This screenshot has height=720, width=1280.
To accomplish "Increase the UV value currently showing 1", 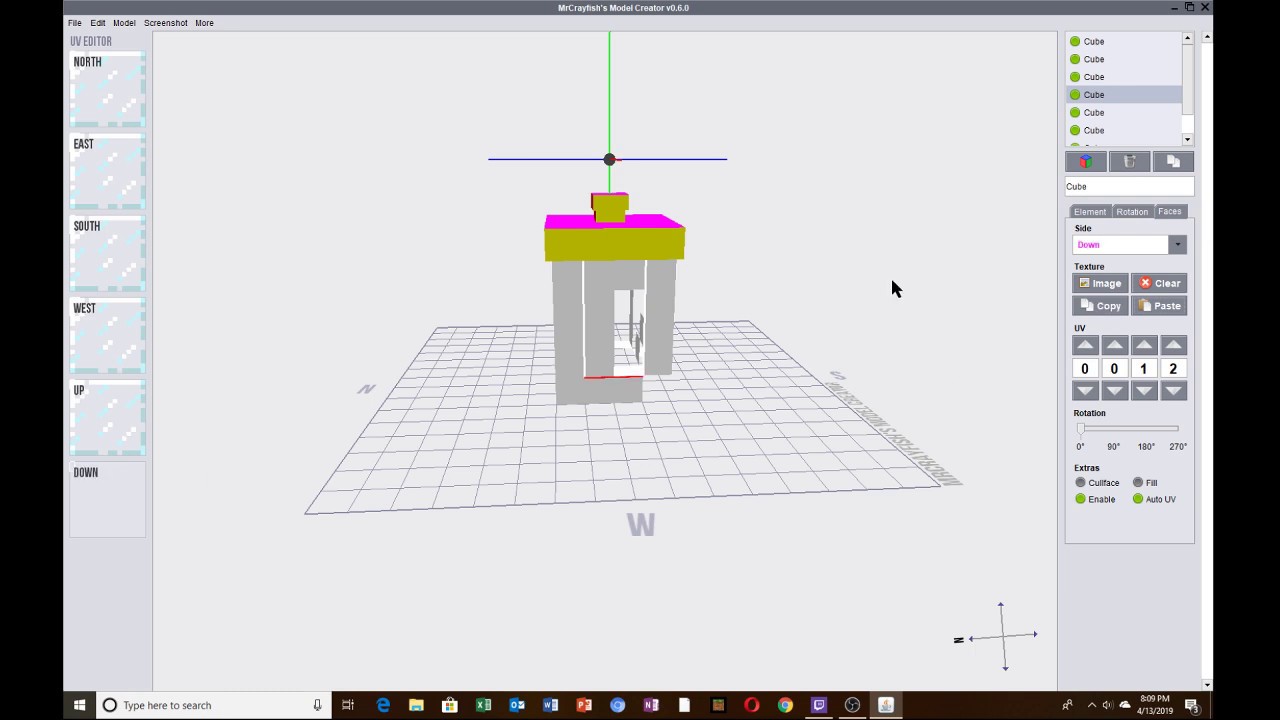I will 1144,345.
